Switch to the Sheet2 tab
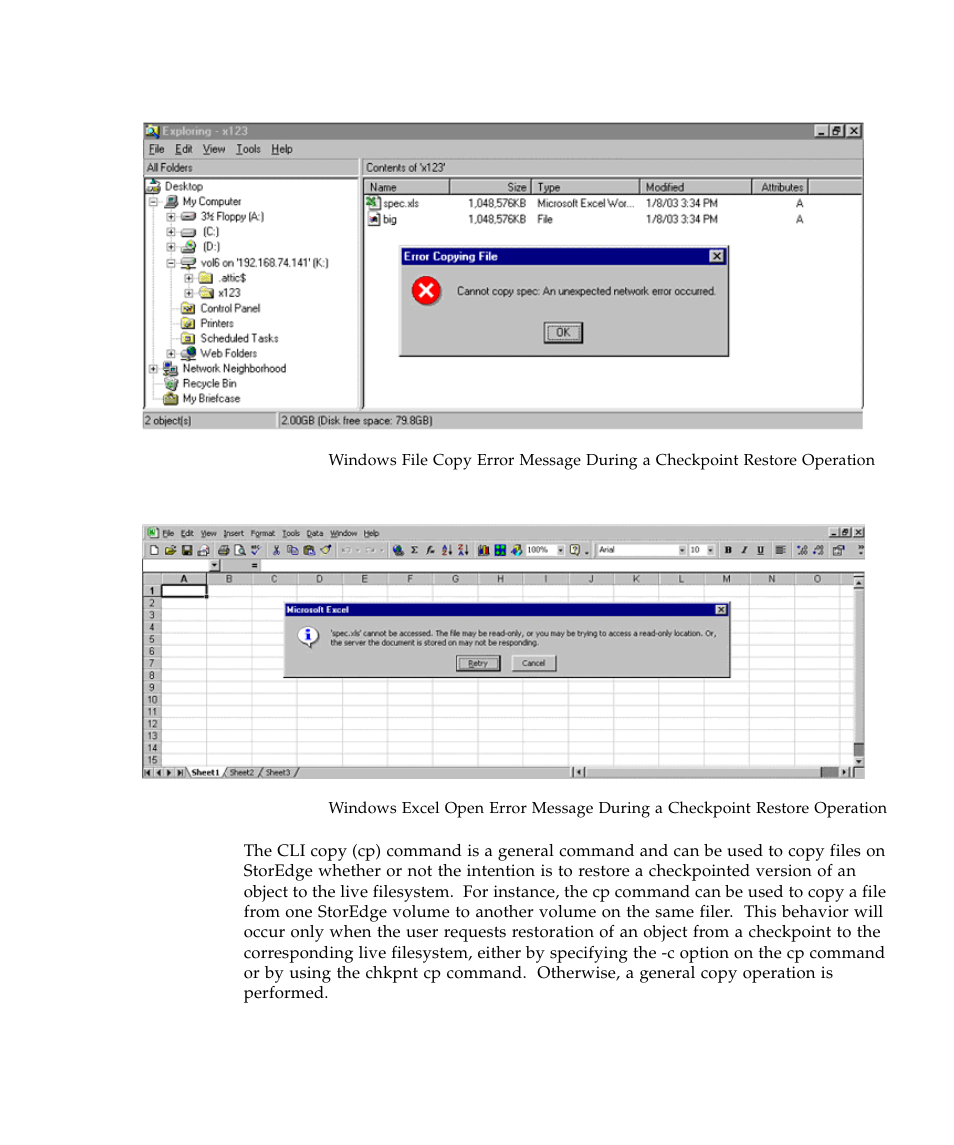This screenshot has width=954, height=1145. (x=242, y=773)
